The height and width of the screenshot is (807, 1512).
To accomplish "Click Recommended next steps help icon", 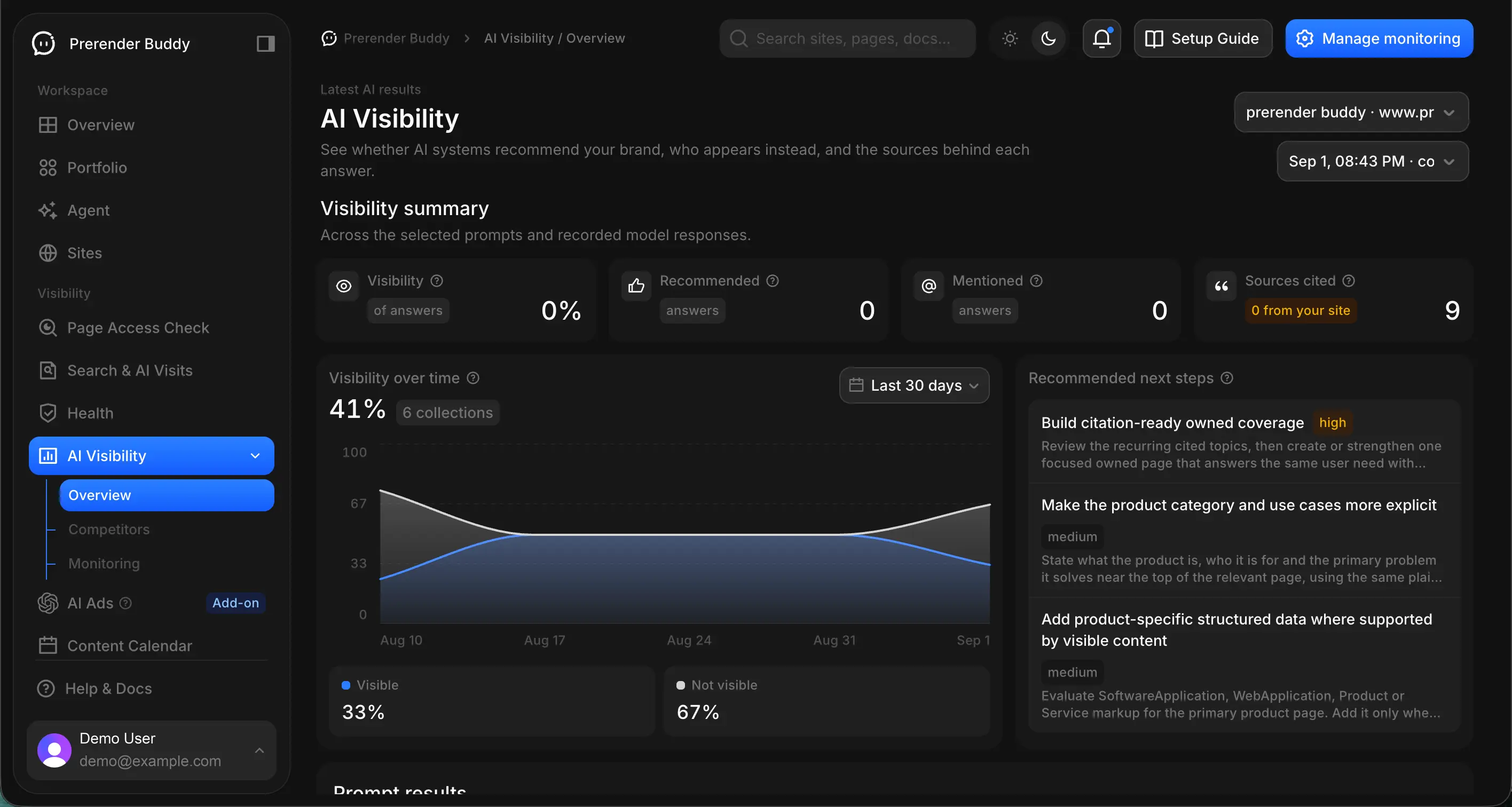I will 1227,378.
